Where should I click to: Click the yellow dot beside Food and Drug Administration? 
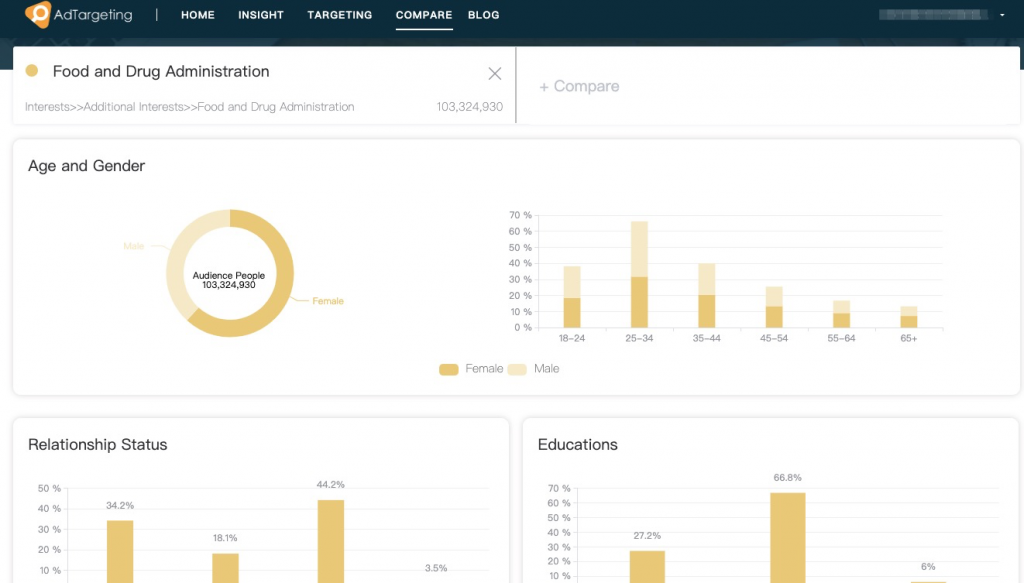31,71
